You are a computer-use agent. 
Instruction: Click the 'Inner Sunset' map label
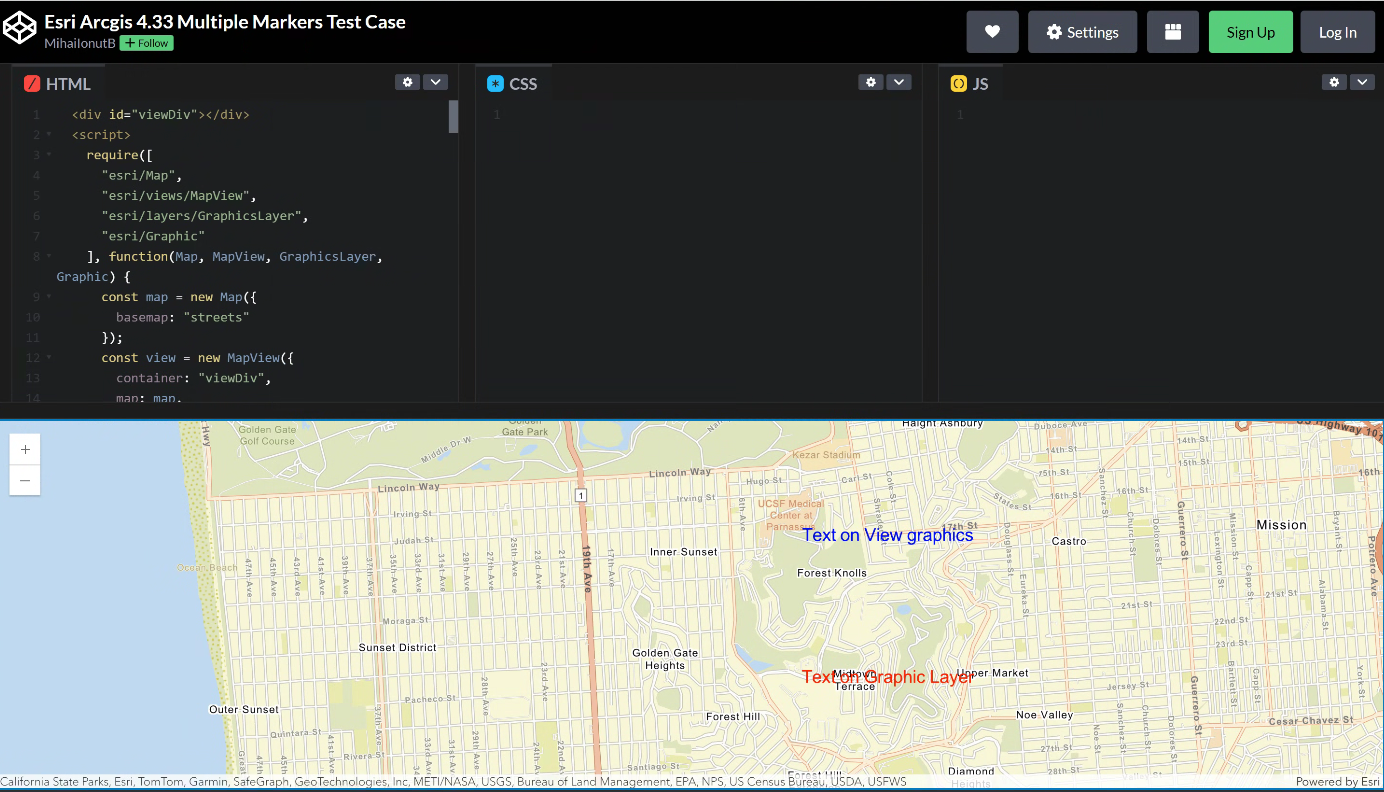(684, 552)
